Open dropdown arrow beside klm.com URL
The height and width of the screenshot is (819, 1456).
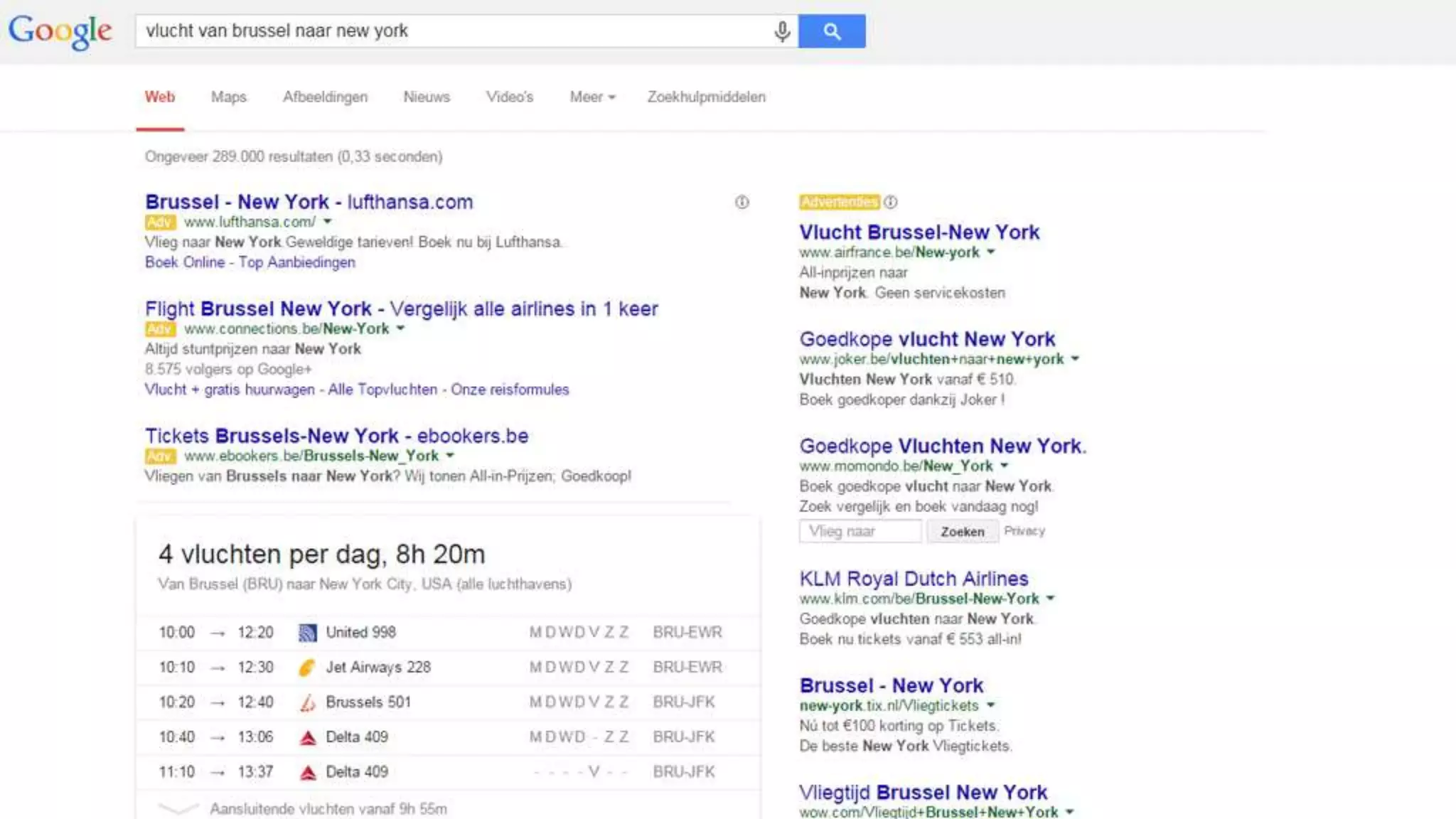(x=1051, y=599)
